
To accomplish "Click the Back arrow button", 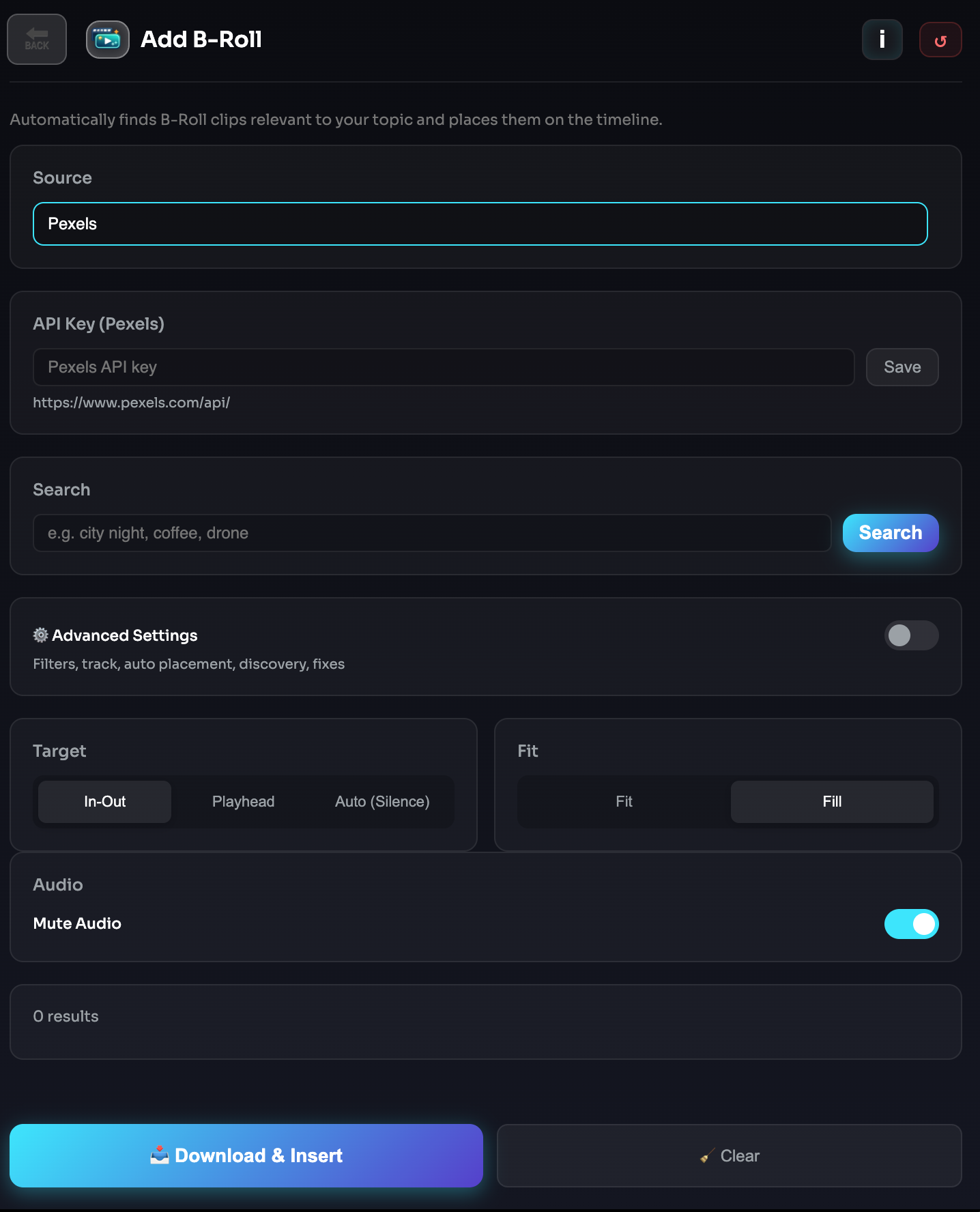I will click(37, 40).
